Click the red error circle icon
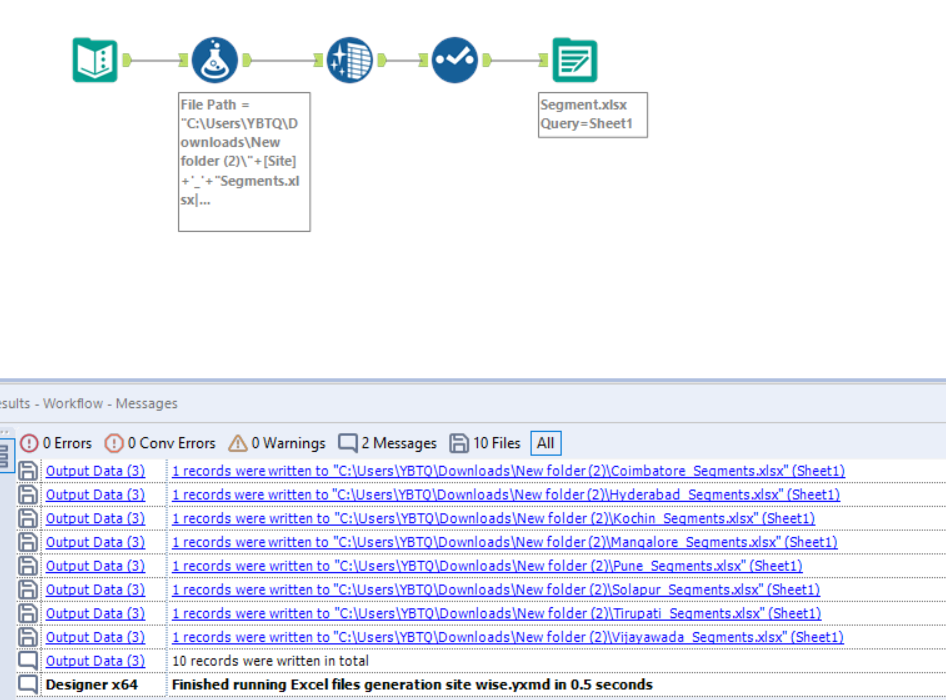Screen dimensions: 946x700 (x=29, y=443)
